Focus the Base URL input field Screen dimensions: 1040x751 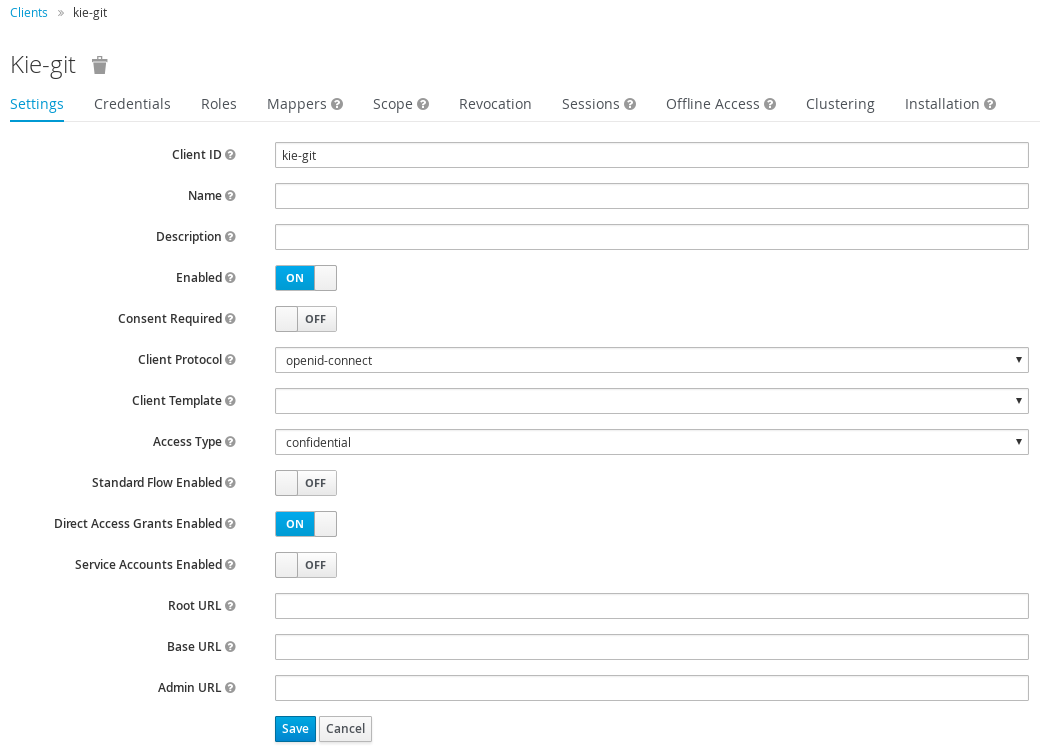click(651, 648)
